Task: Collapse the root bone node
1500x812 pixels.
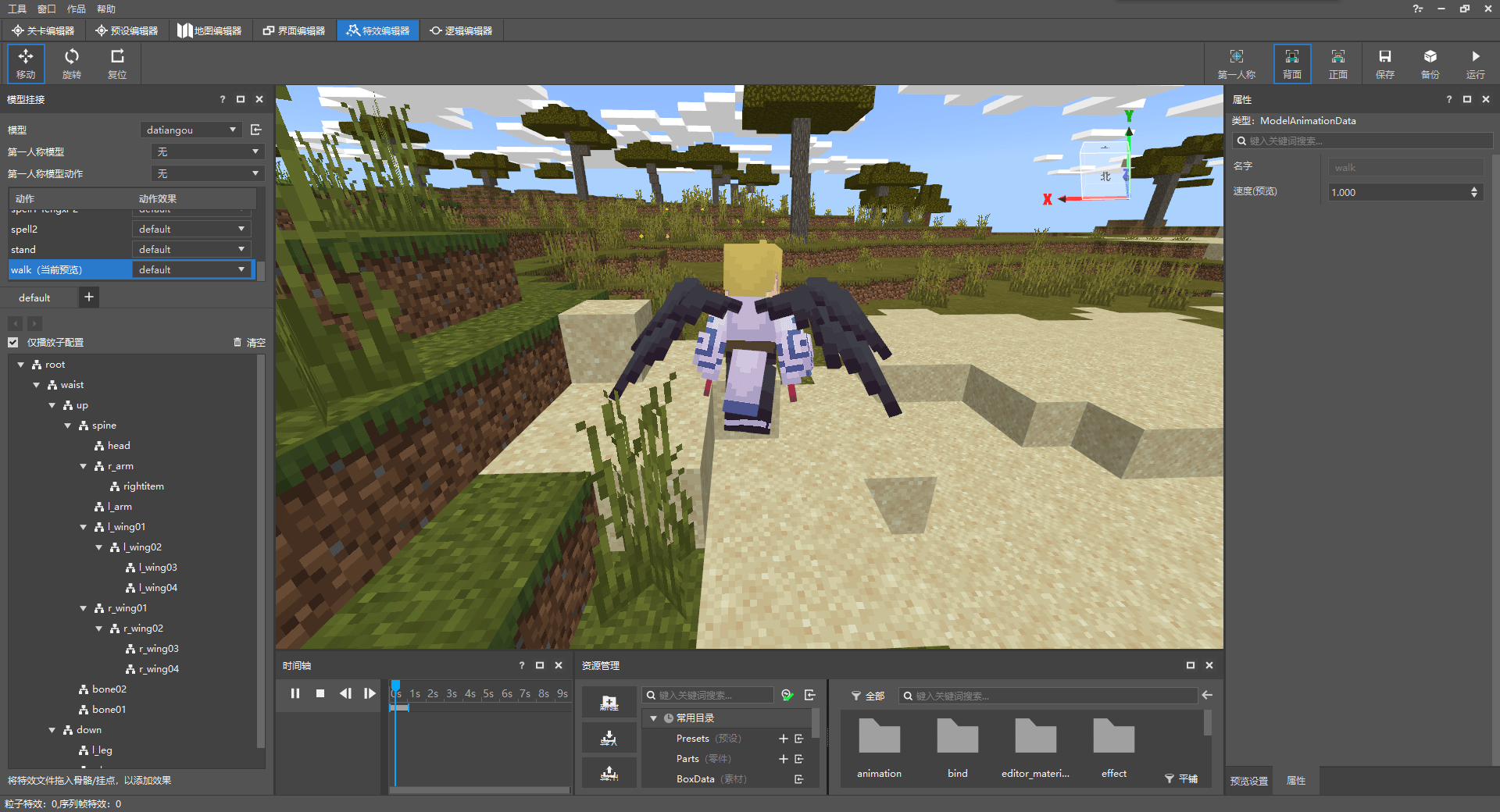Action: click(21, 365)
